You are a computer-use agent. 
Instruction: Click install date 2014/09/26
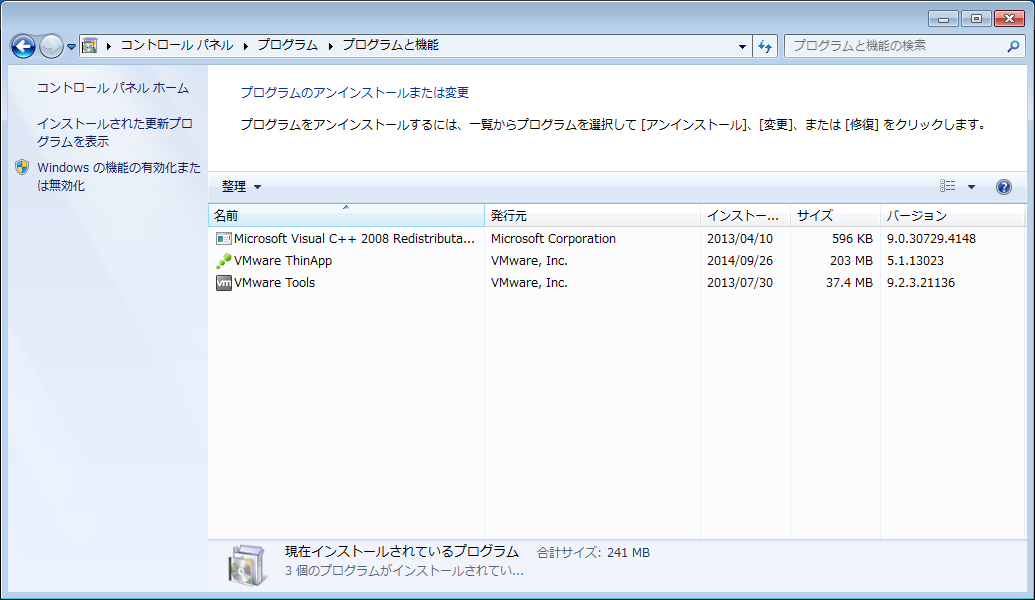pos(739,261)
